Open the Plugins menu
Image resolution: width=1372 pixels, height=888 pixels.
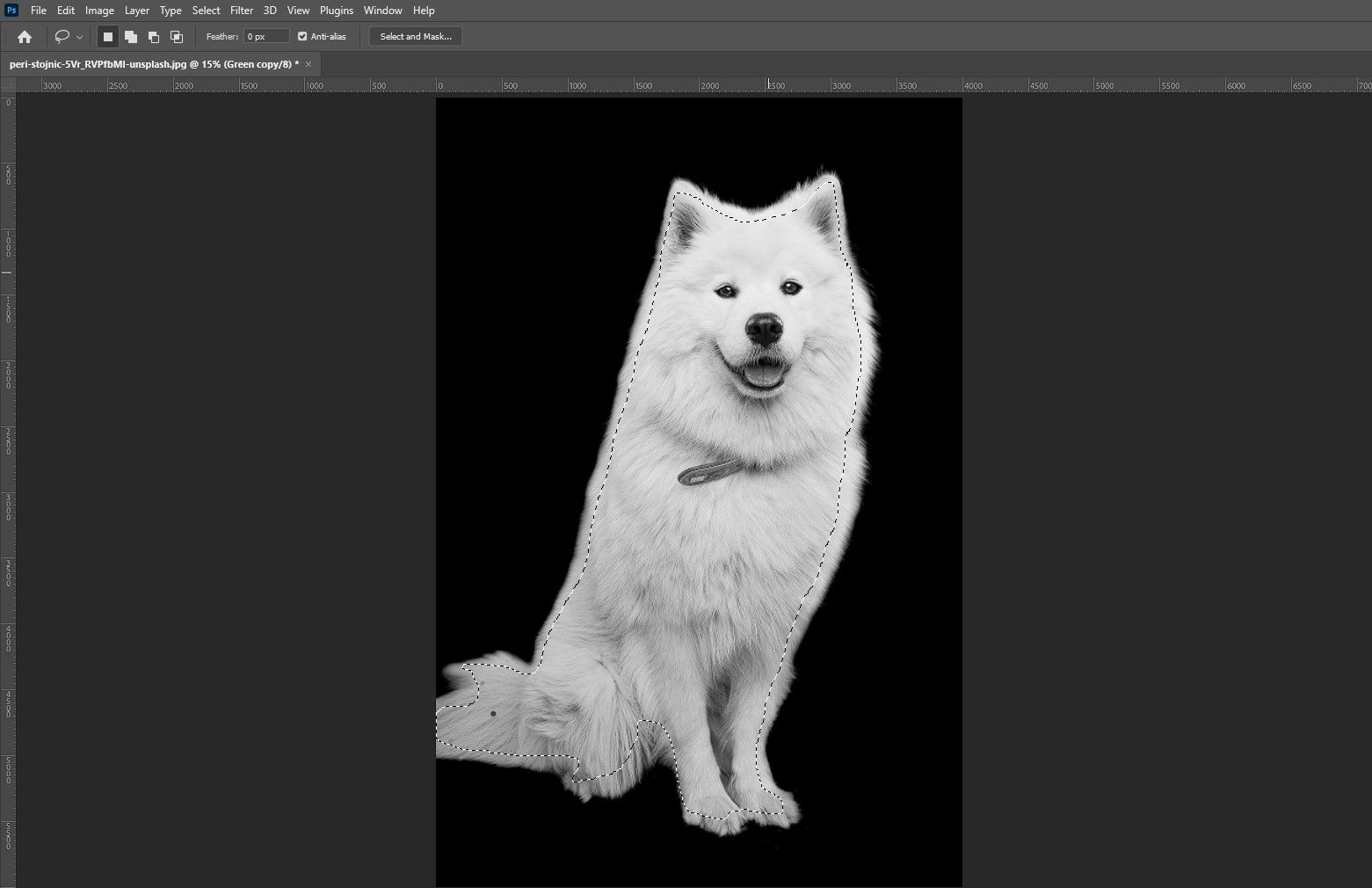(x=336, y=11)
